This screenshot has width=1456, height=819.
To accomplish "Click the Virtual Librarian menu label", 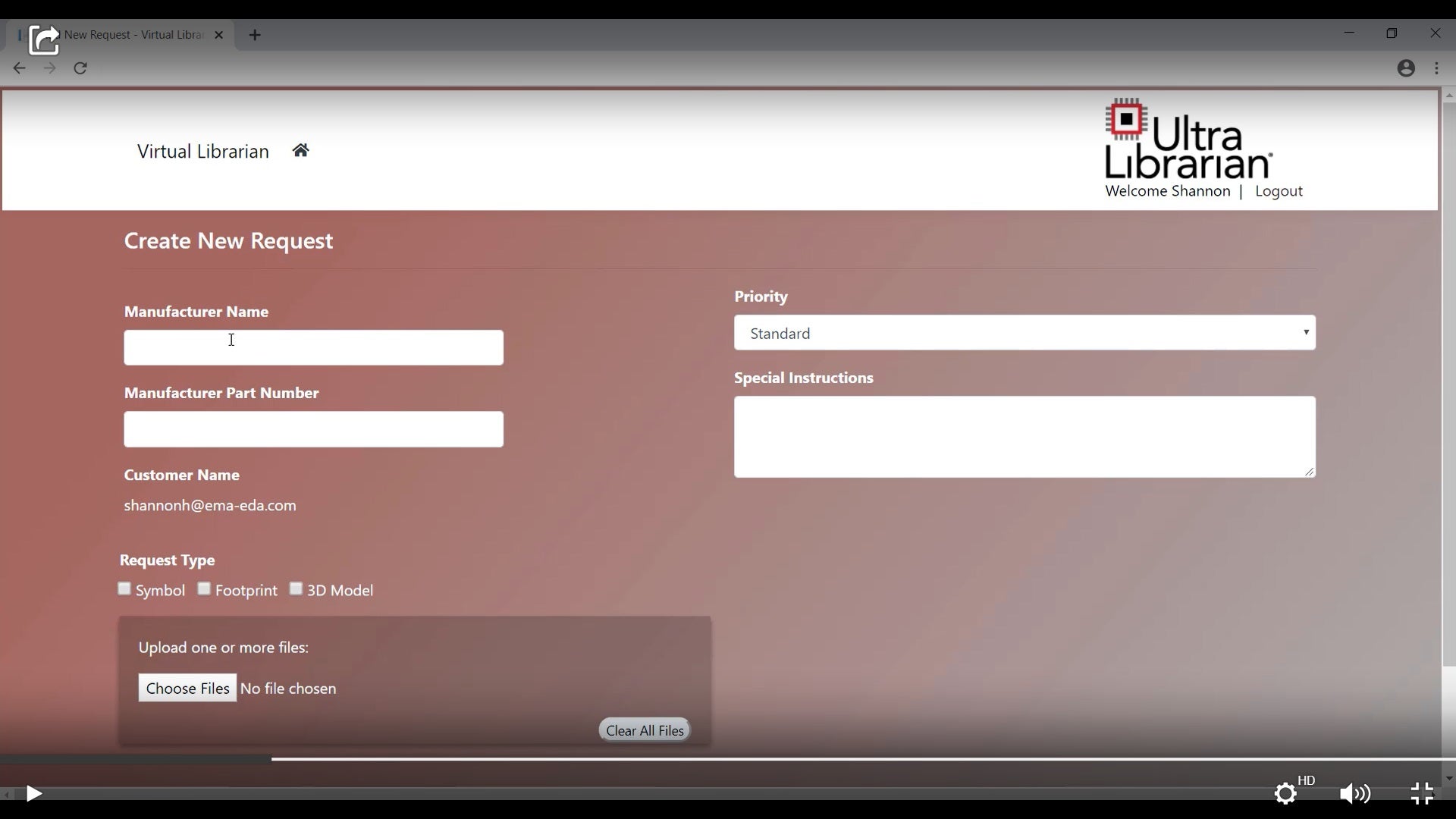I will coord(203,150).
